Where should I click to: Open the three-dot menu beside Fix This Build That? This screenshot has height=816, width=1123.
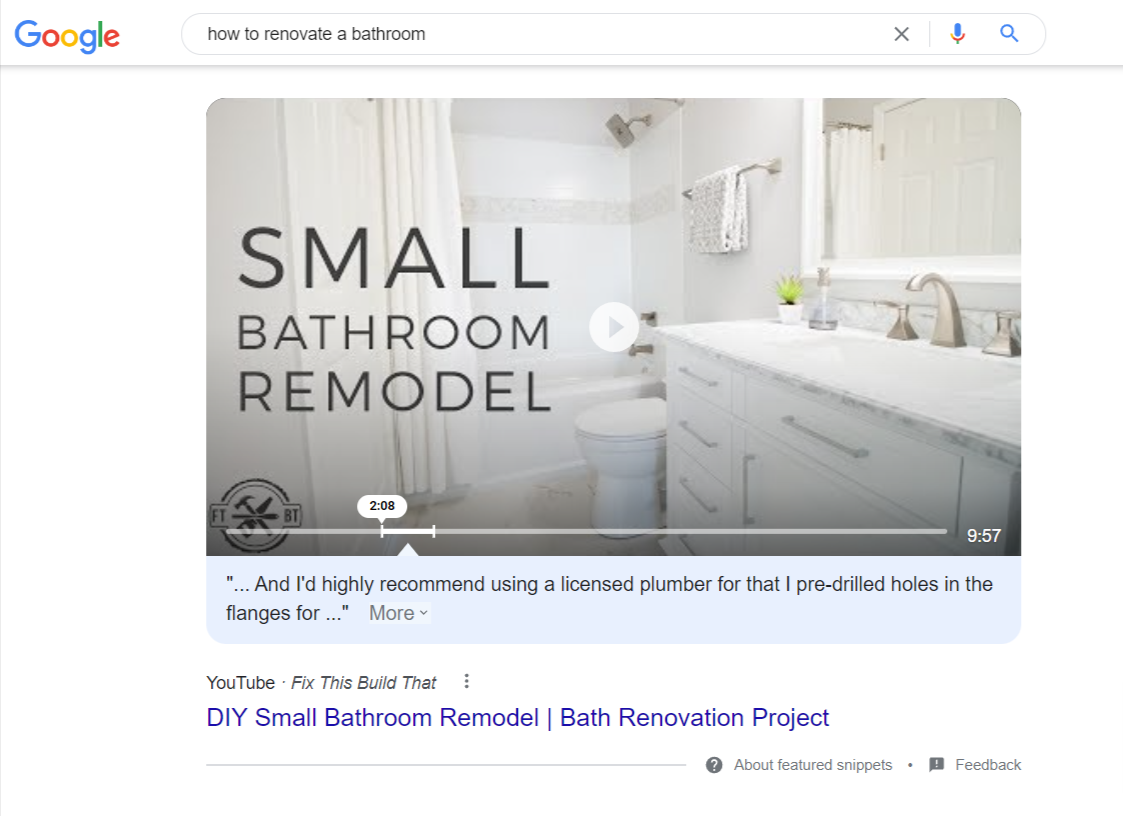coord(466,682)
